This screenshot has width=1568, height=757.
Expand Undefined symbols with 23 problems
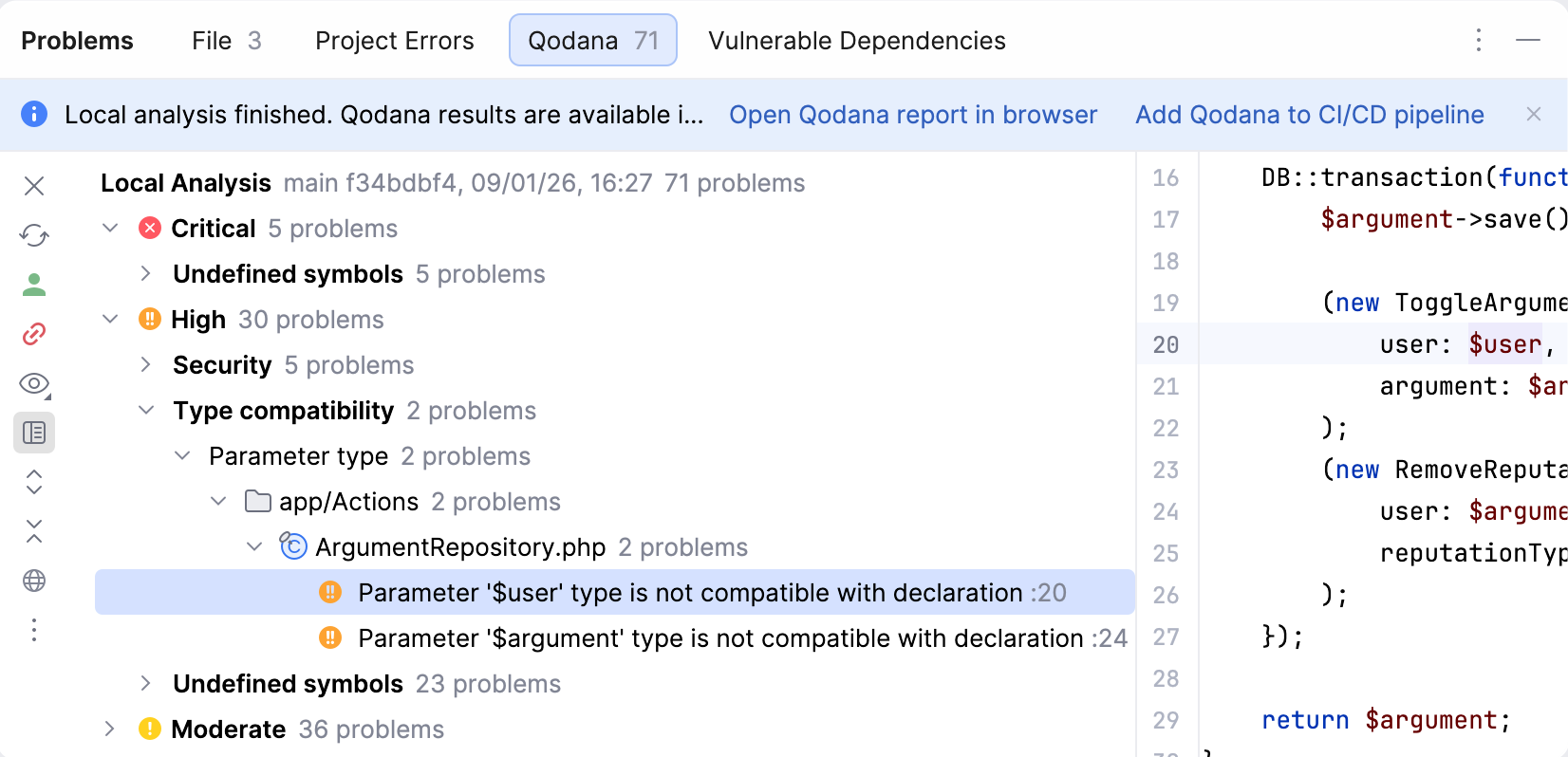[x=145, y=683]
